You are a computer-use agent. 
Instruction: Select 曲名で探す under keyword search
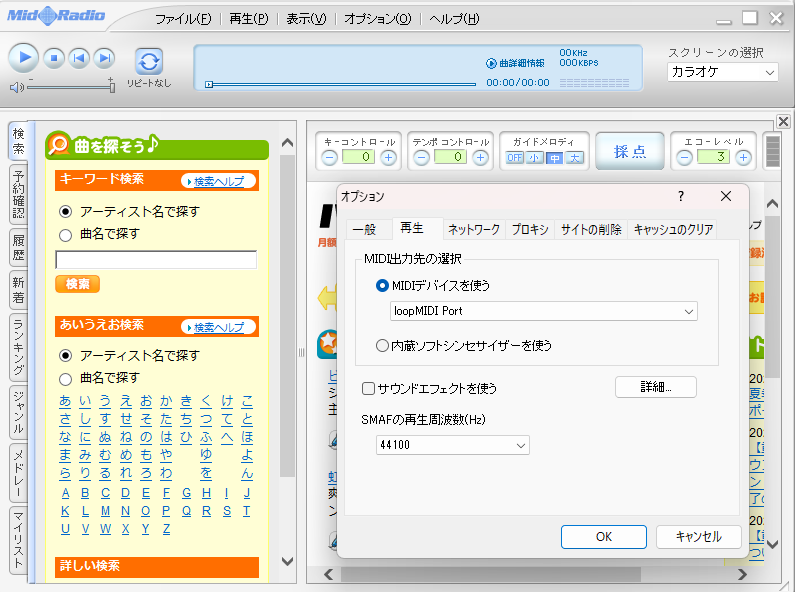click(x=66, y=234)
